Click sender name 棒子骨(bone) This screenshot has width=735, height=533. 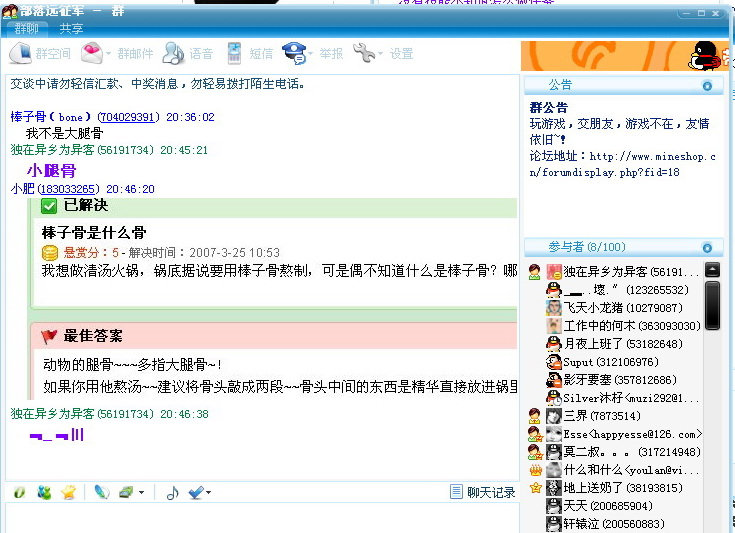(51, 117)
